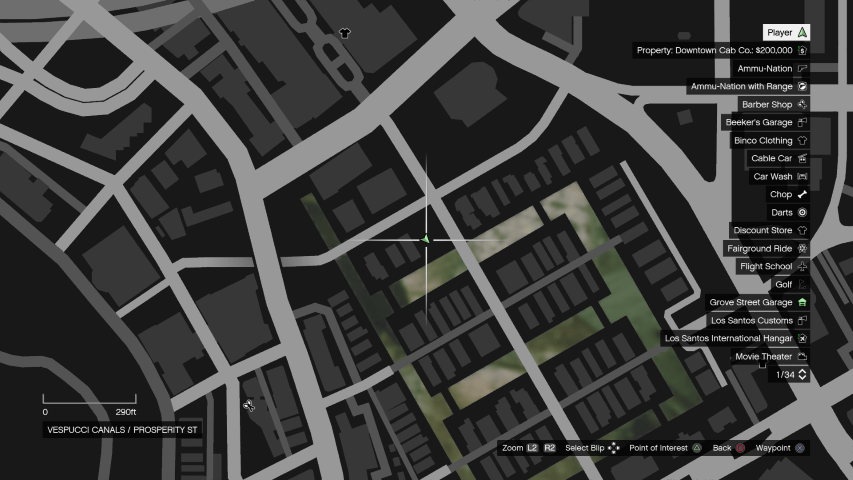Viewport: 853px width, 480px height.
Task: Click the clothing store shirt blip on map
Action: coord(345,33)
